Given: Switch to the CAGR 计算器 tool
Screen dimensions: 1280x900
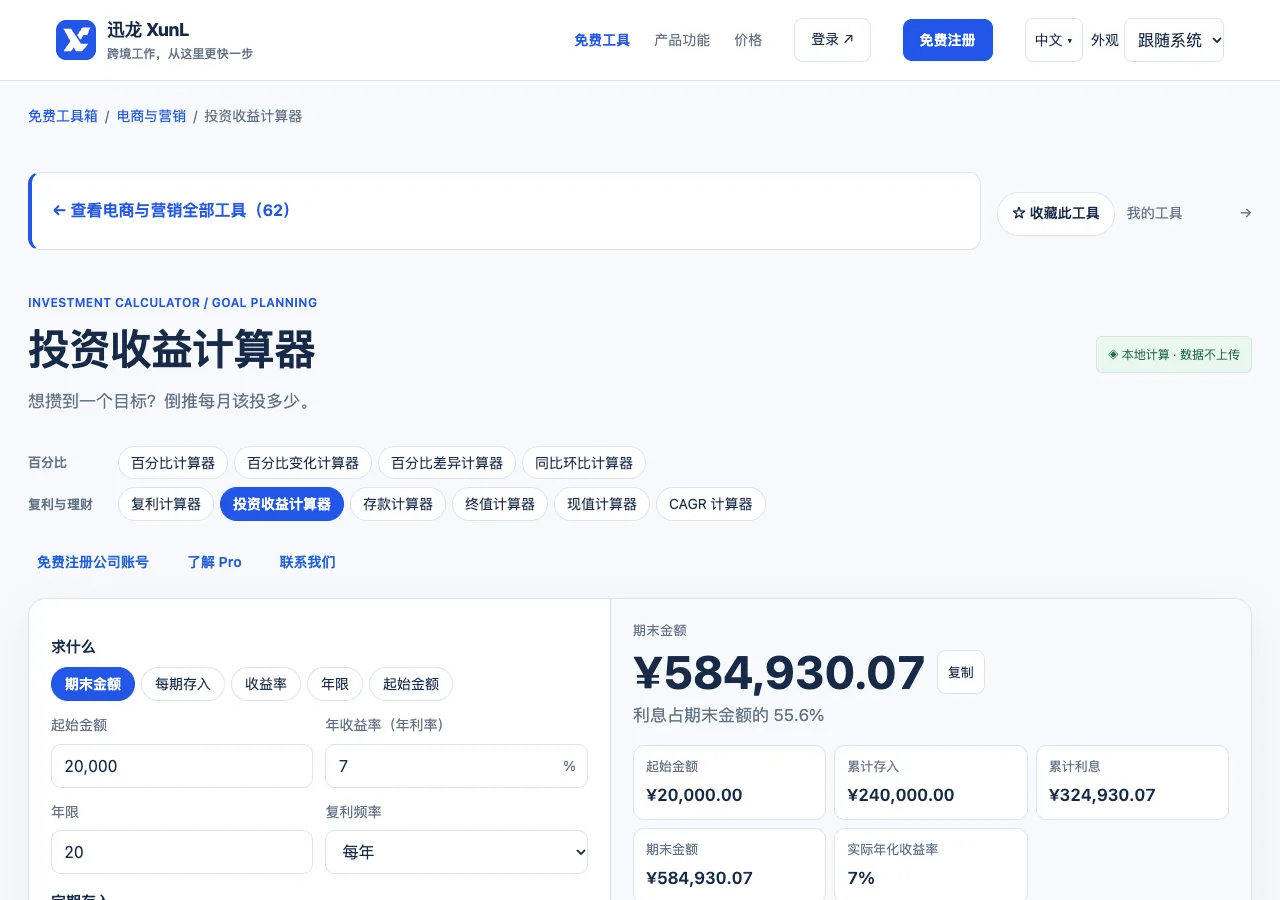Looking at the screenshot, I should [711, 504].
